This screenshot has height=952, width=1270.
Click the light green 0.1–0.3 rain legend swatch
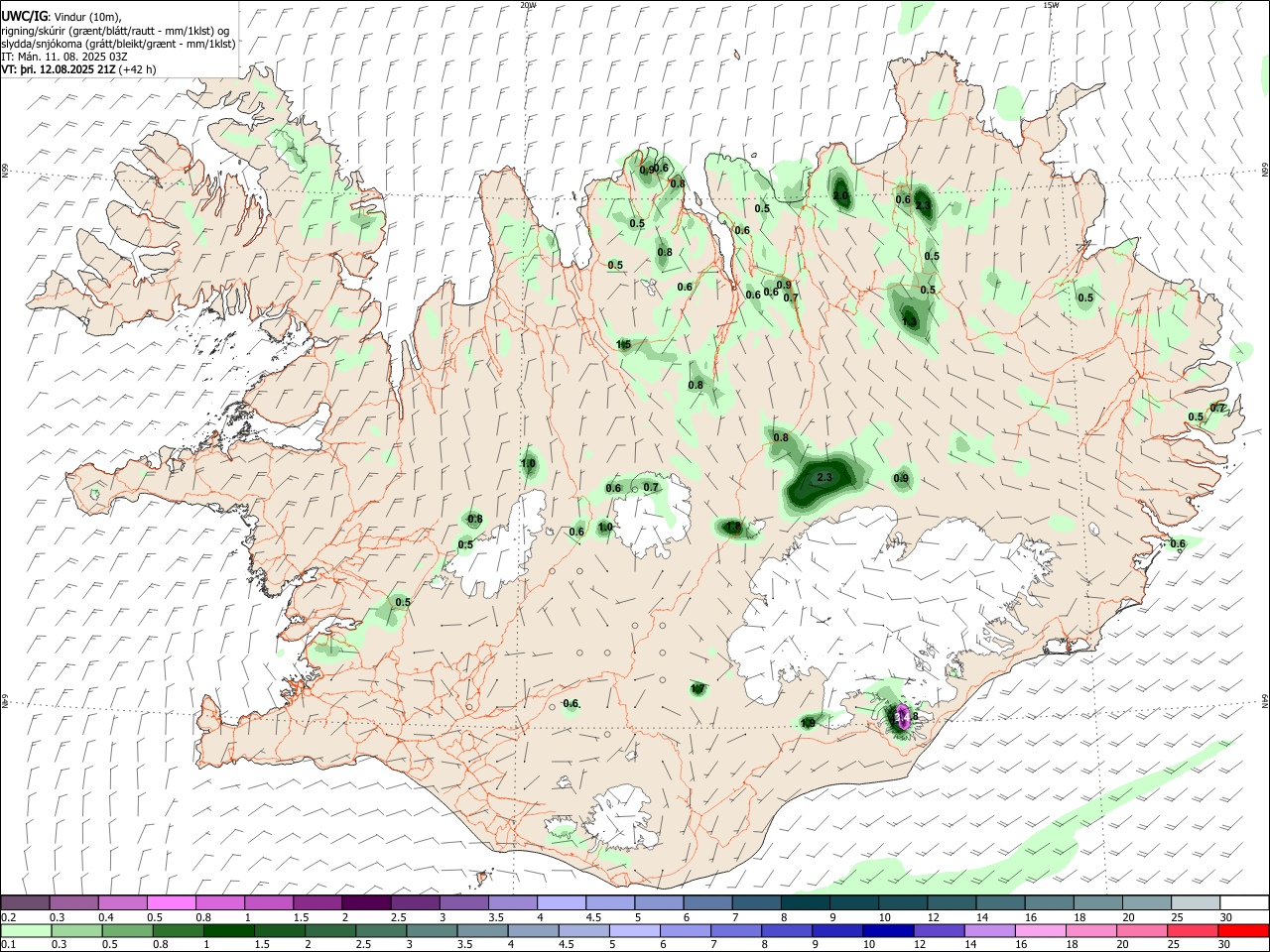pyautogui.click(x=26, y=930)
